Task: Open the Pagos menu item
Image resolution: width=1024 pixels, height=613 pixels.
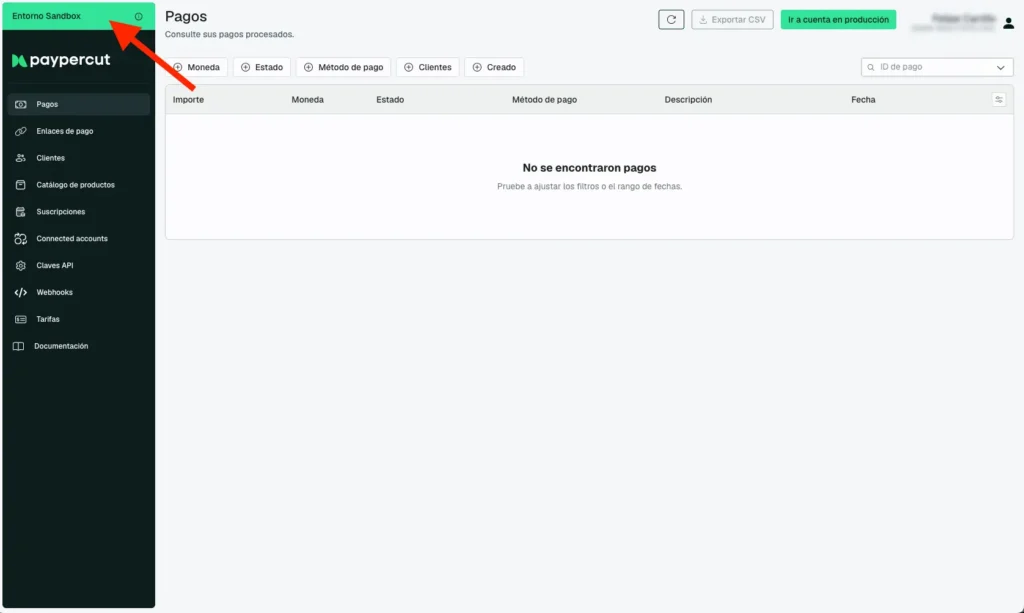Action: [79, 104]
